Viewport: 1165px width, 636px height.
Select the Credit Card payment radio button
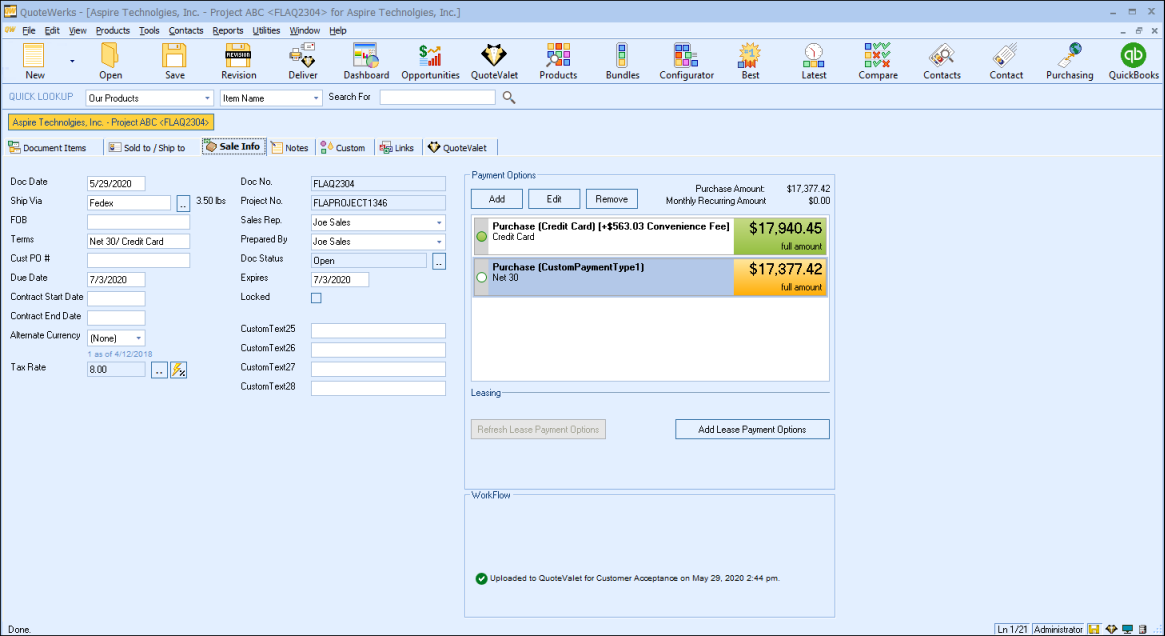coord(482,237)
